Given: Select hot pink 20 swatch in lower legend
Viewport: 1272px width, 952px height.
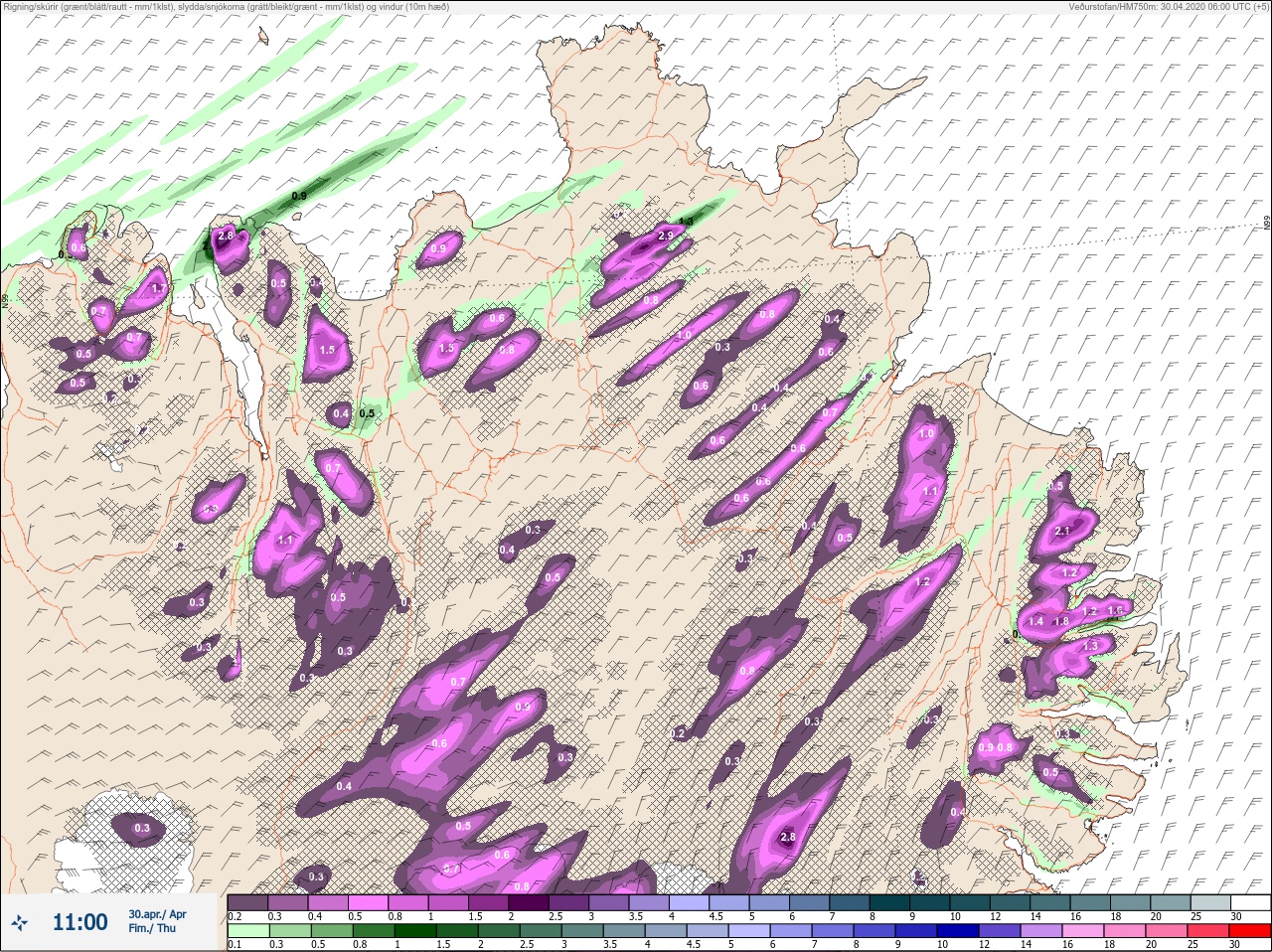Looking at the screenshot, I should point(1166,930).
